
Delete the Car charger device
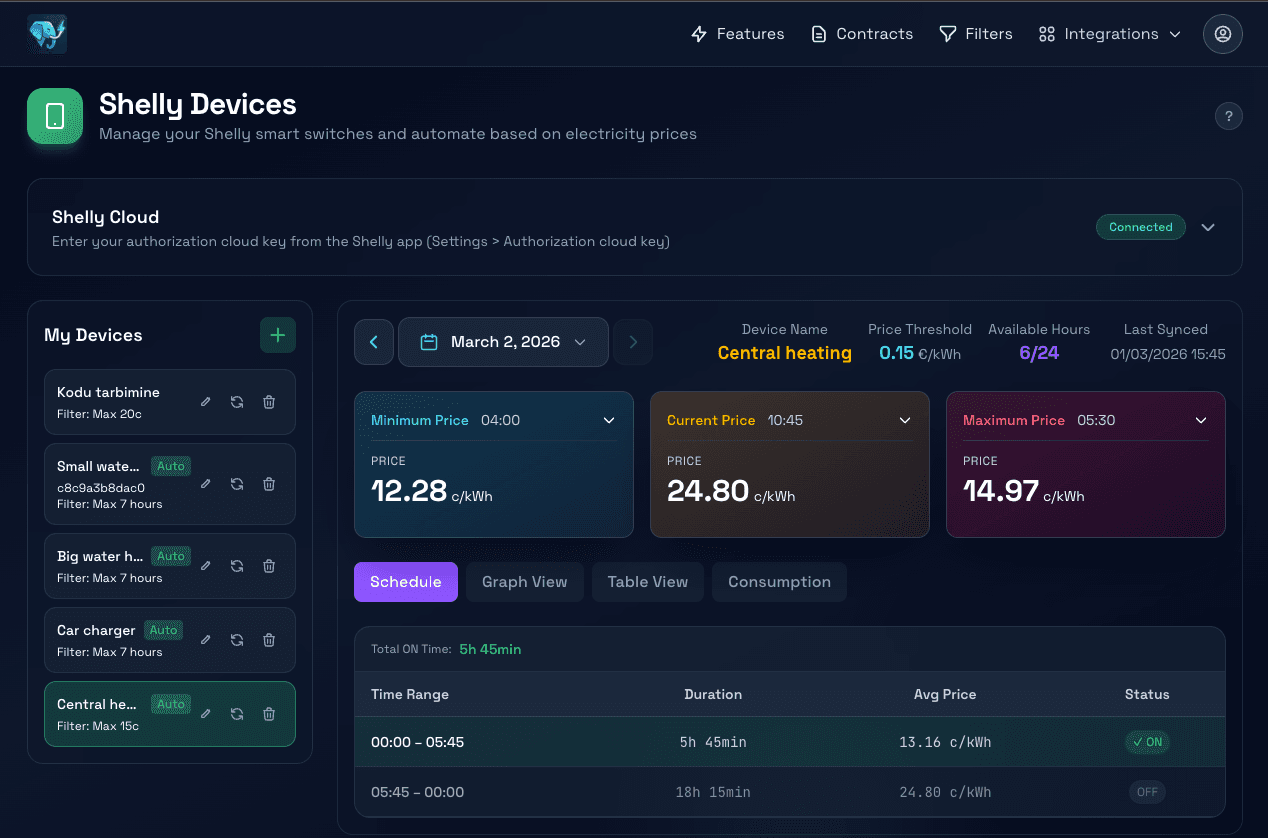(x=269, y=640)
